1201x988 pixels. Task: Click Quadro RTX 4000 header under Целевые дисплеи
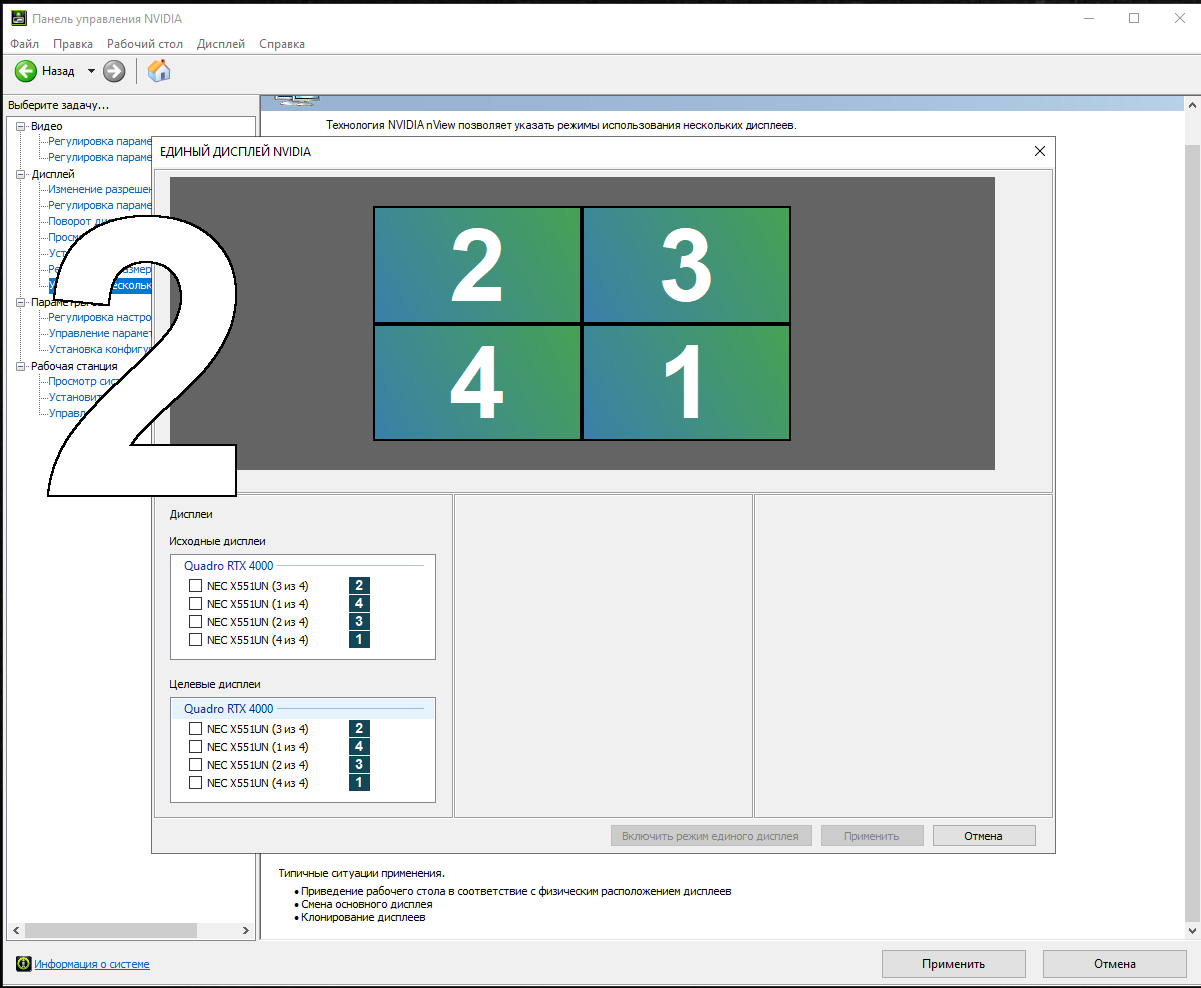[x=228, y=709]
